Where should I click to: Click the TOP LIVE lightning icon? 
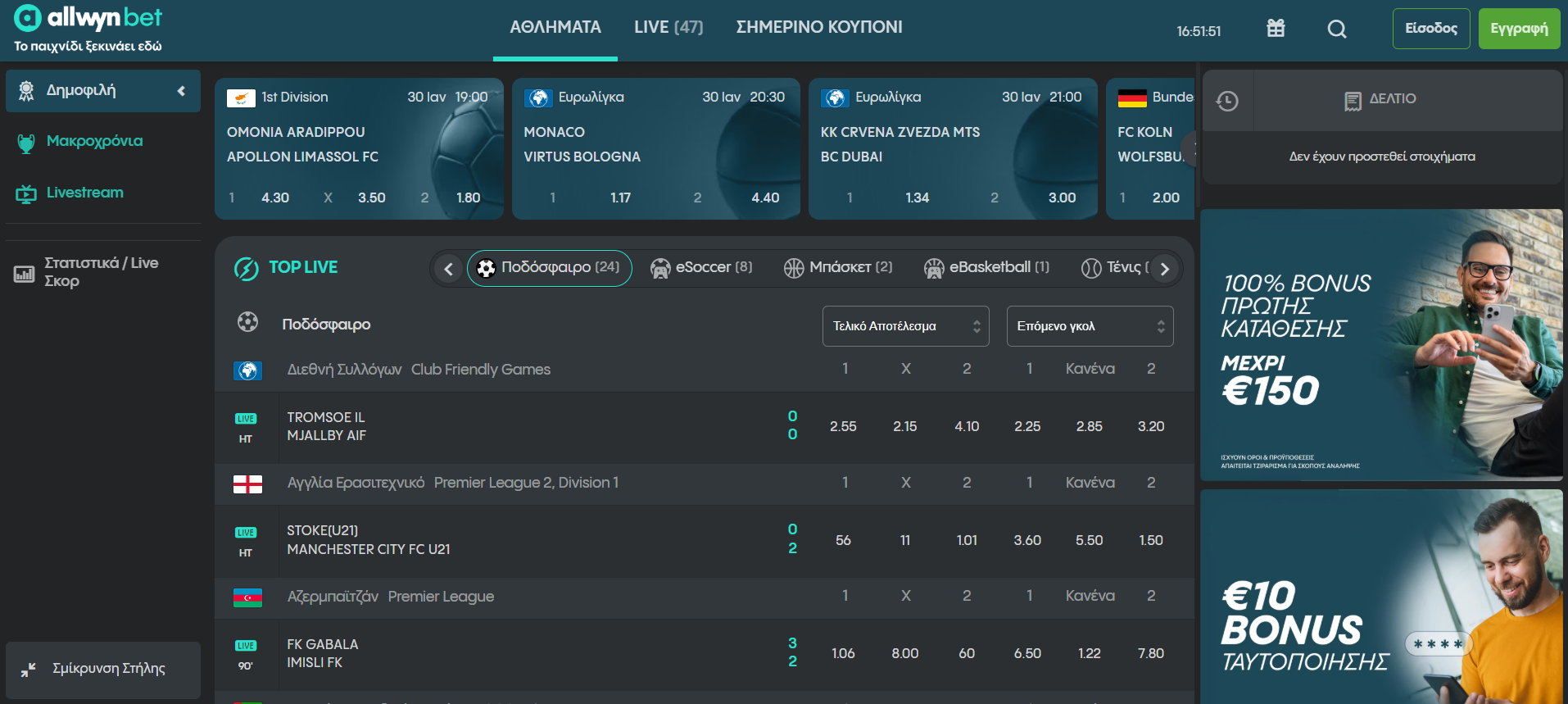tap(246, 268)
